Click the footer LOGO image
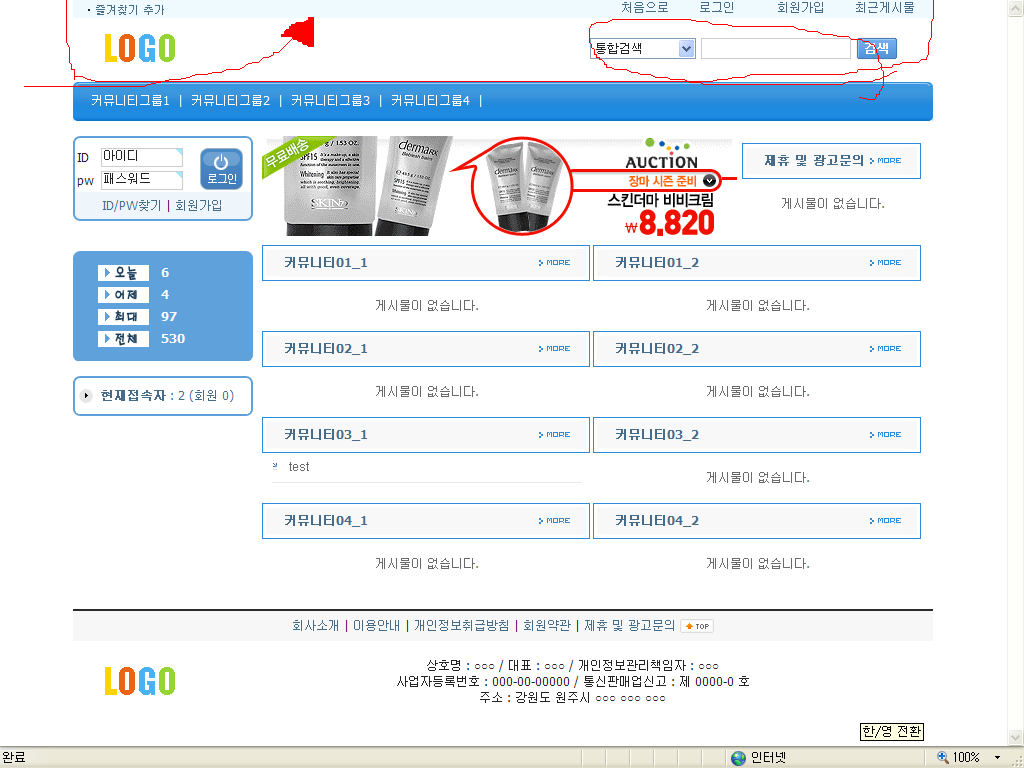1024x768 pixels. 139,681
